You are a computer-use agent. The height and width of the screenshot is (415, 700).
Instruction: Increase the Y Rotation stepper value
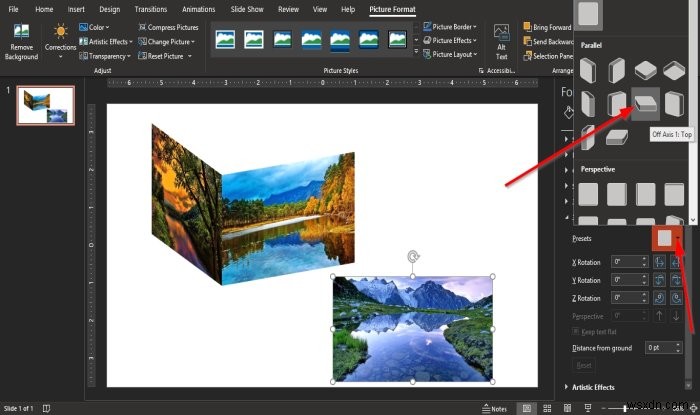[x=644, y=277]
